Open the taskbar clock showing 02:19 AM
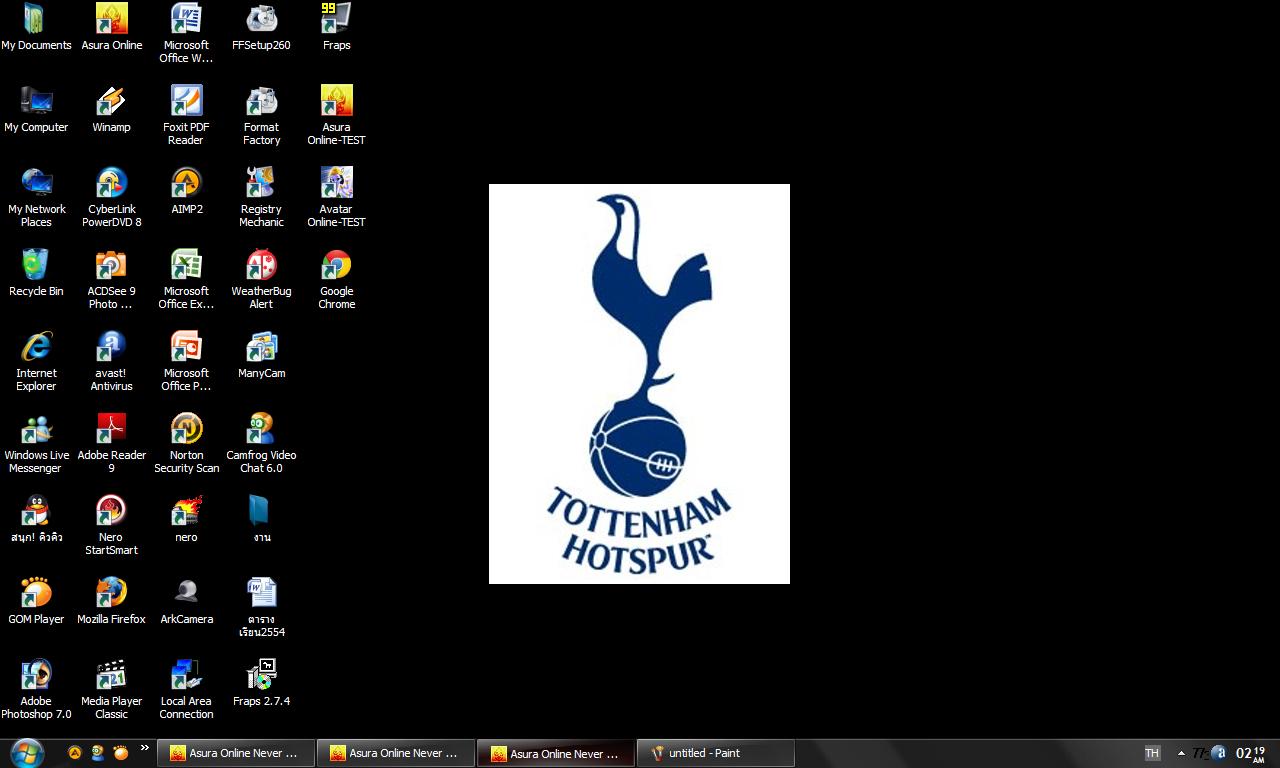The width and height of the screenshot is (1280, 768). pyautogui.click(x=1251, y=753)
